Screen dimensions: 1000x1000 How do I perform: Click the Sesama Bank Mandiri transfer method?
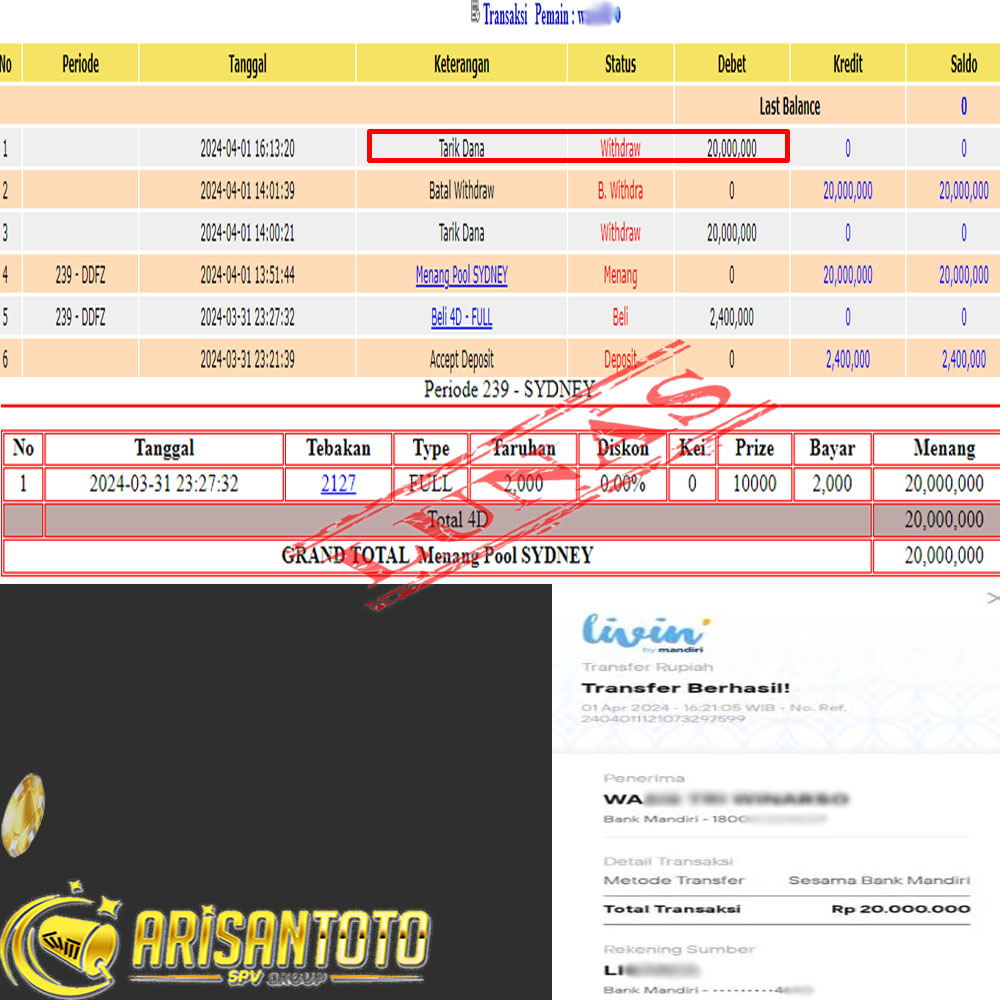(879, 880)
